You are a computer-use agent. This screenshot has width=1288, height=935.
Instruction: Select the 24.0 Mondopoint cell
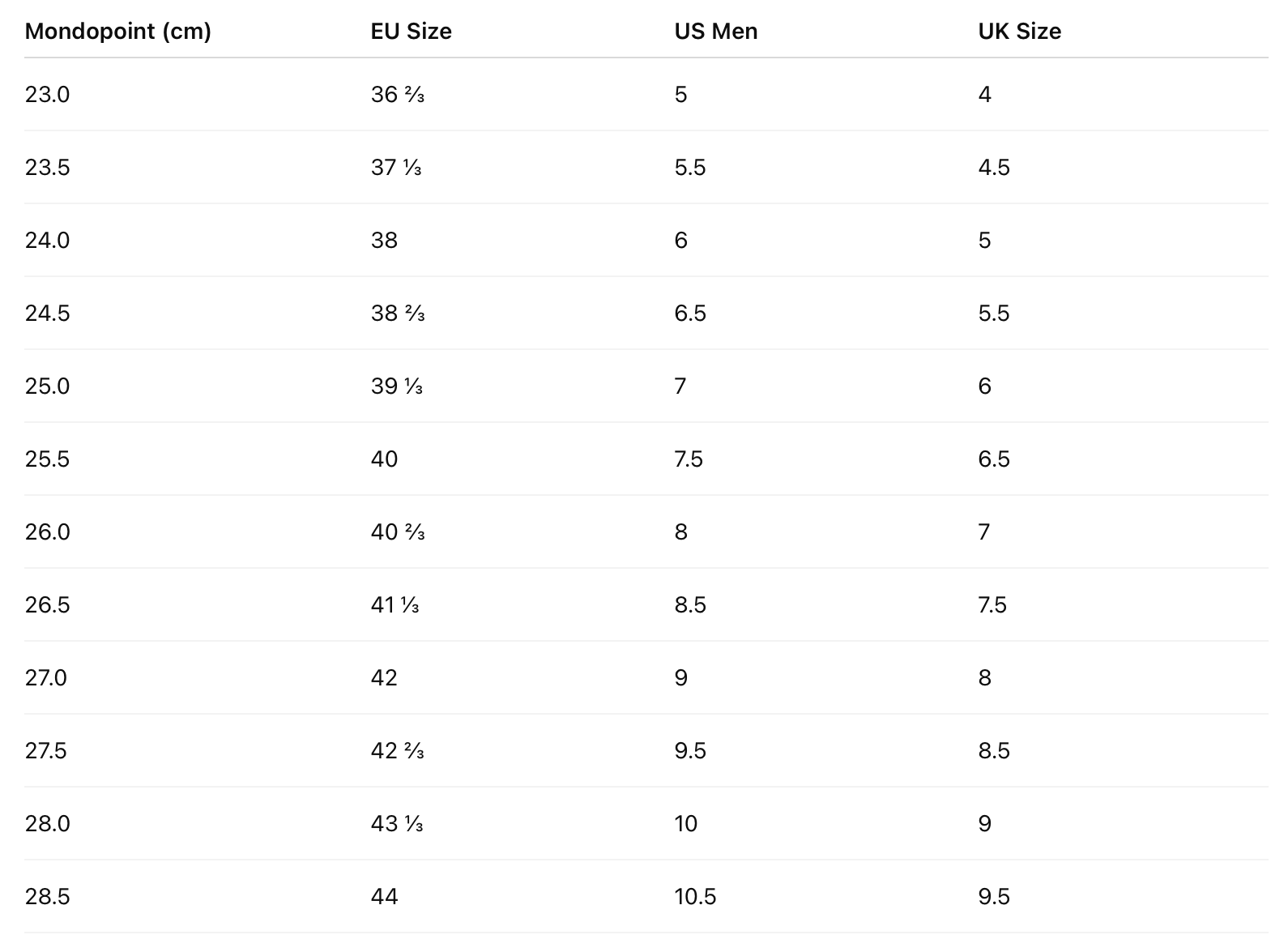[47, 241]
